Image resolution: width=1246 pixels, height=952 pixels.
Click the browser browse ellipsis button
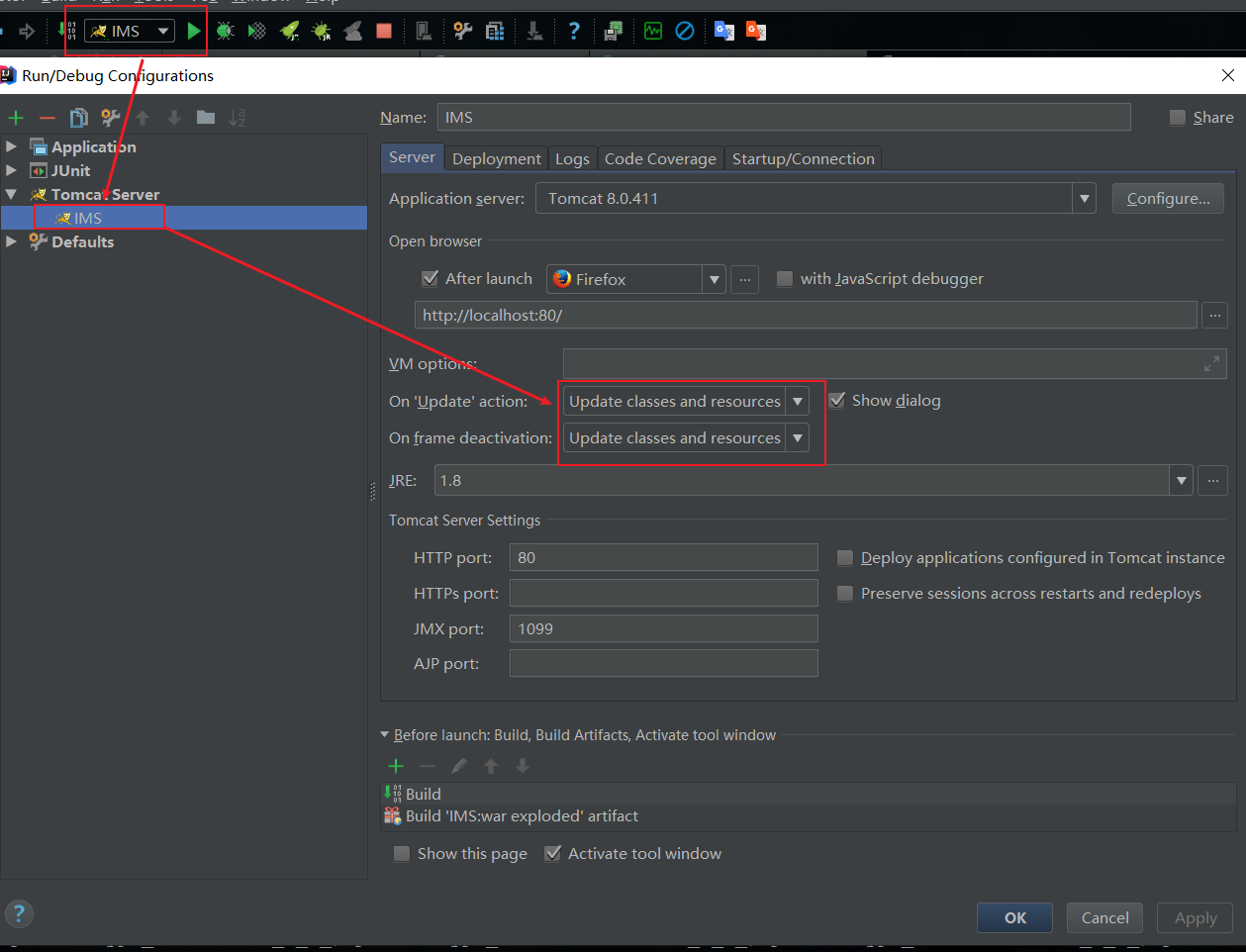(745, 280)
